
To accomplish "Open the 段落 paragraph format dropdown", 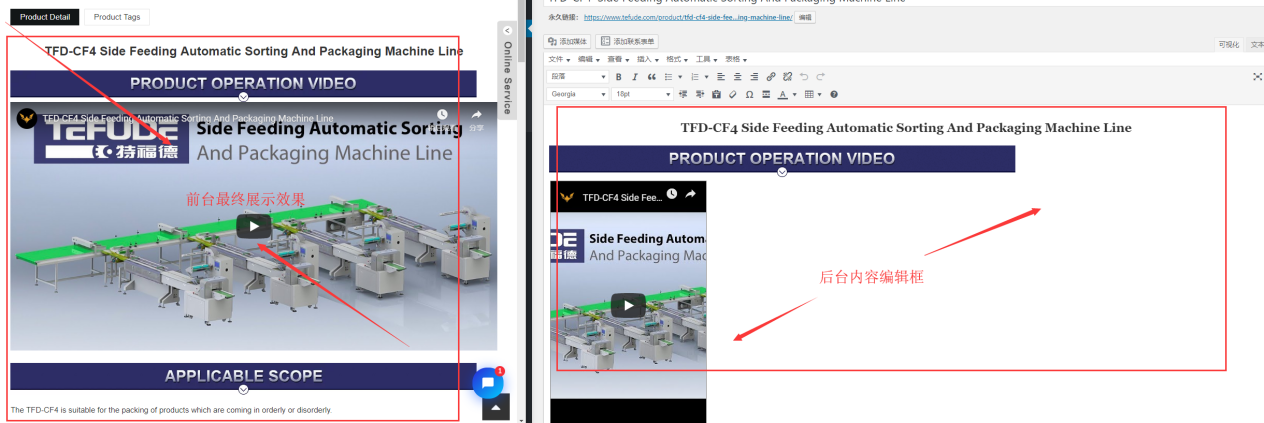I will coord(577,77).
